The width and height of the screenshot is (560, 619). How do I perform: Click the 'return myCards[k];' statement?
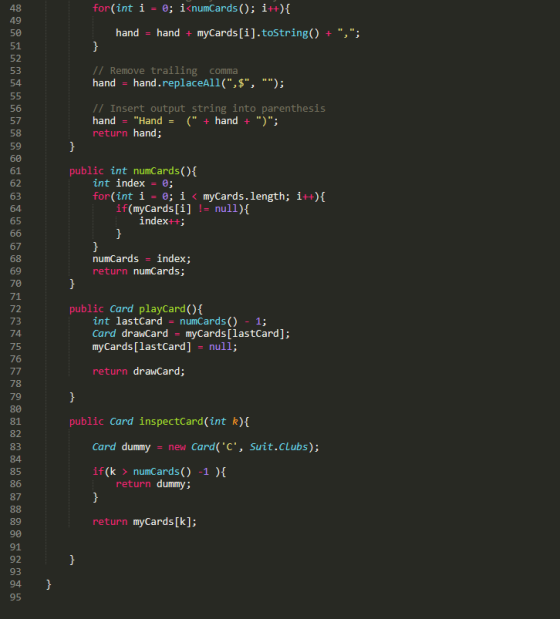point(144,522)
